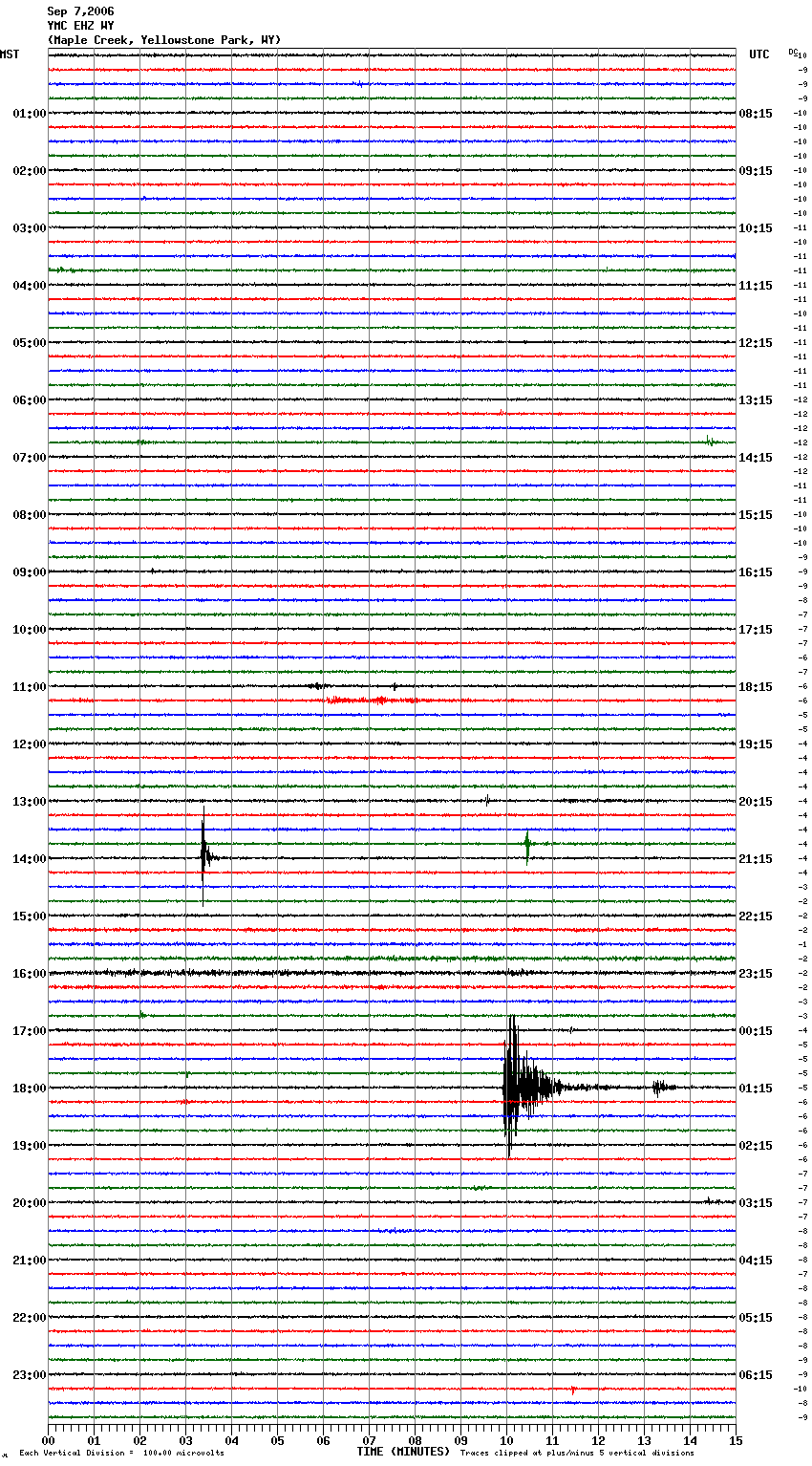Image resolution: width=812 pixels, height=1466 pixels.
Task: Click the 'TIME (MINUTES)' axis title
Action: (403, 1452)
